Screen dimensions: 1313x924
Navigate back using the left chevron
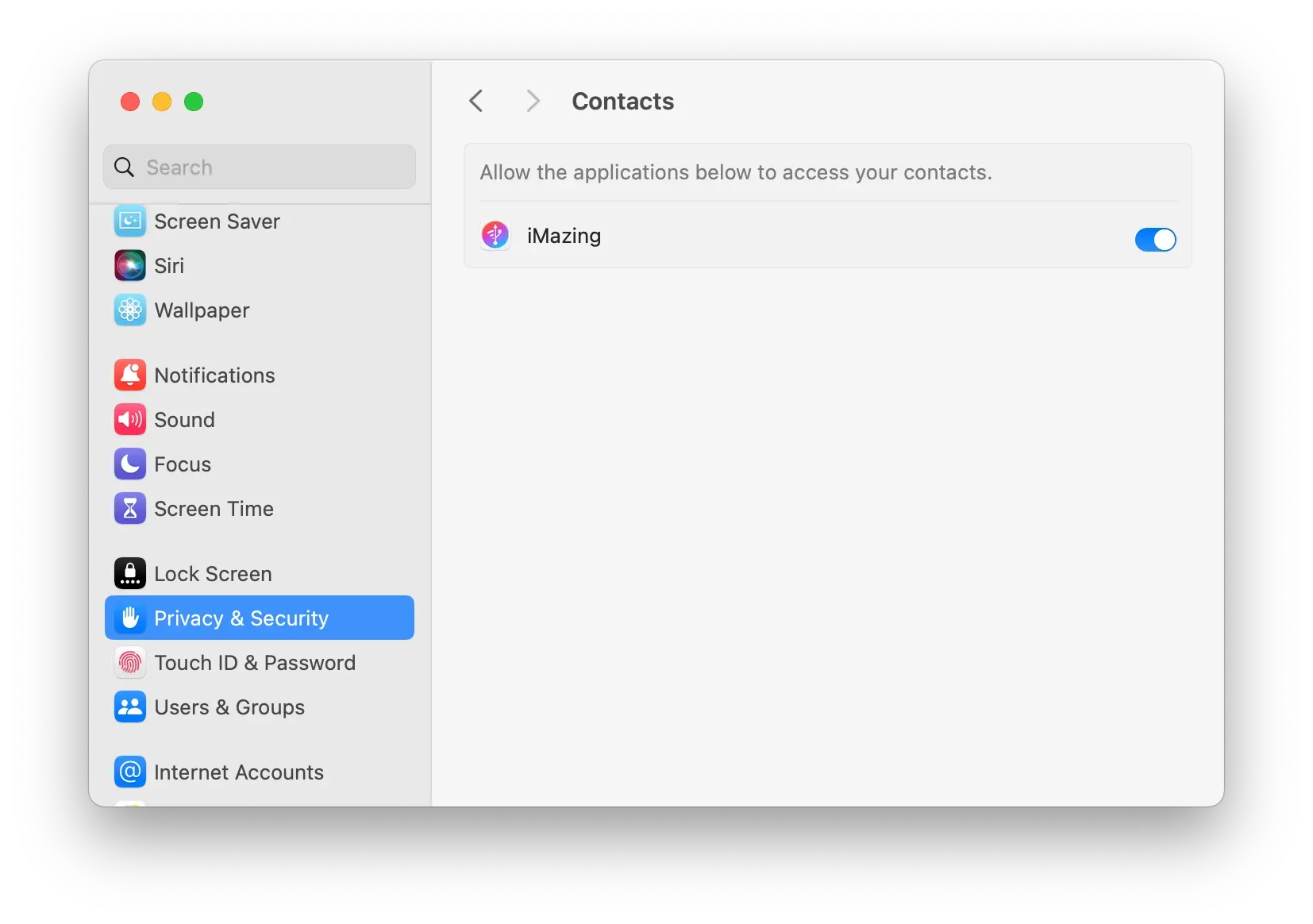(x=476, y=101)
